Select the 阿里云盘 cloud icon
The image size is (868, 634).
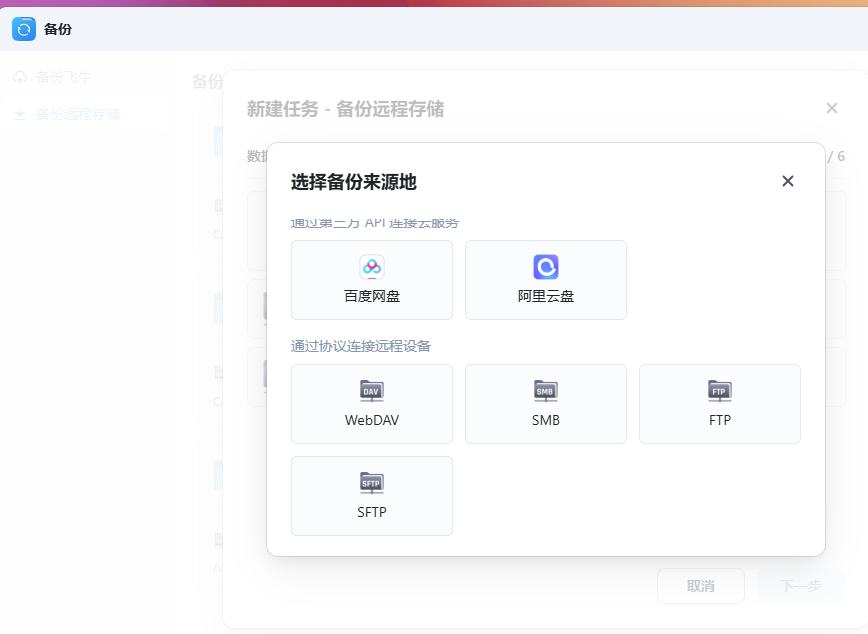[x=546, y=267]
